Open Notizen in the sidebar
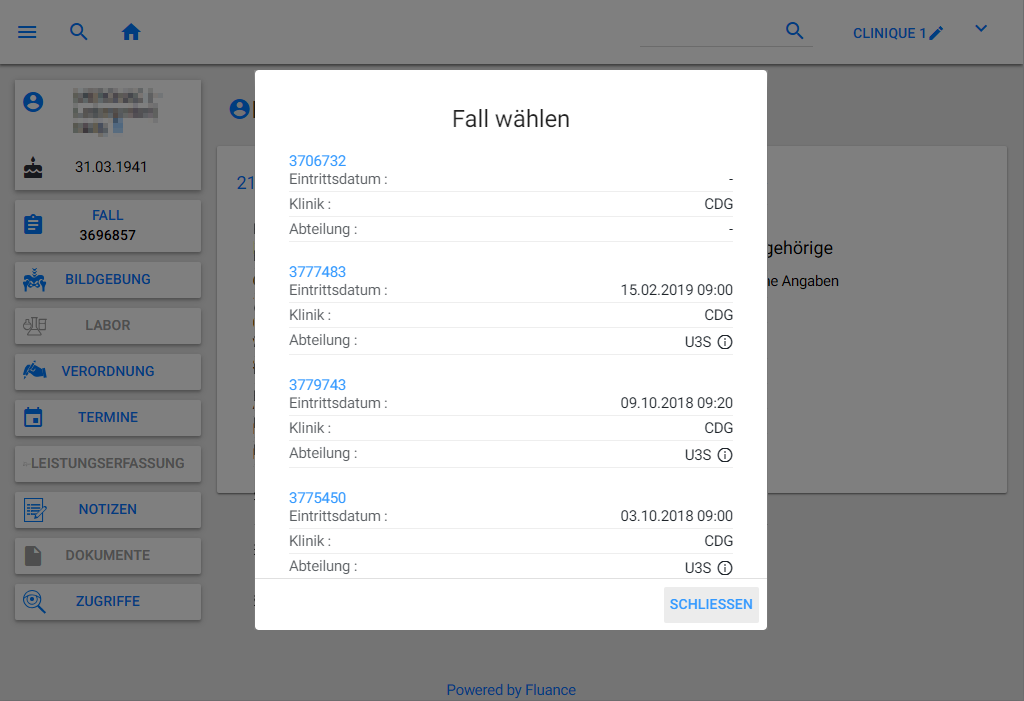This screenshot has height=701, width=1024. [x=108, y=510]
